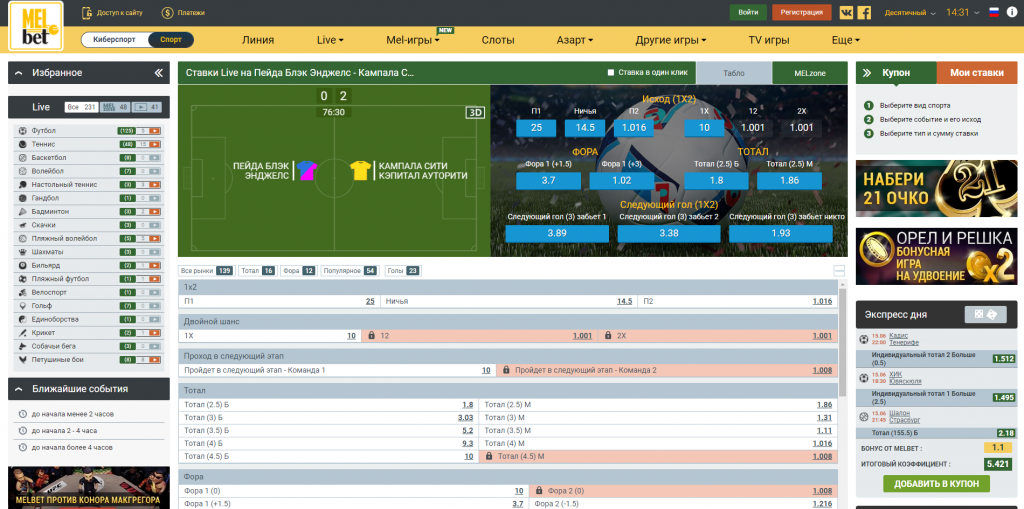Collapse the left sidebar double-arrow icon
This screenshot has height=509, width=1024.
(x=159, y=73)
